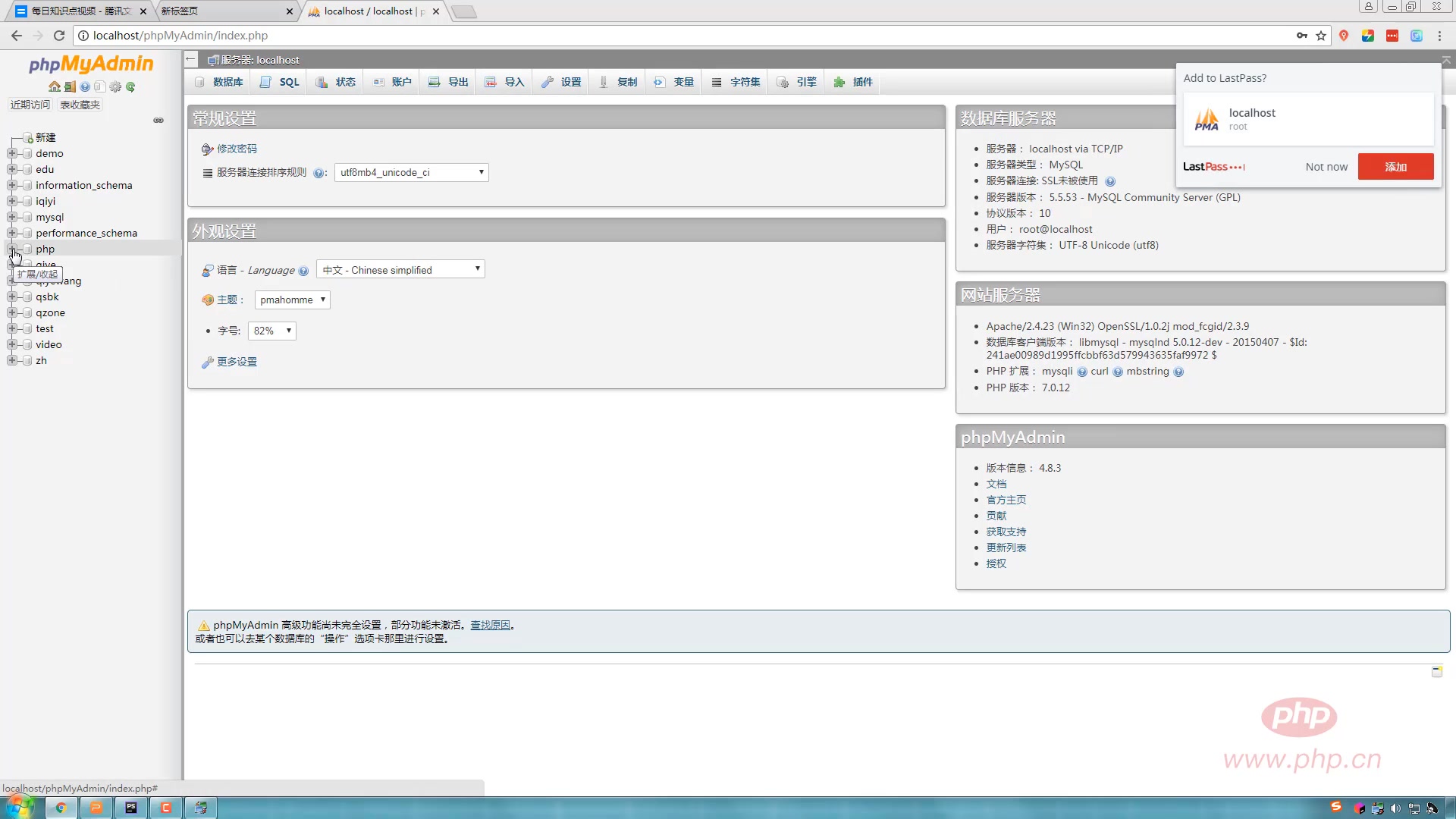Image resolution: width=1456 pixels, height=819 pixels.
Task: Click the help icon next to mysqli
Action: click(1082, 372)
